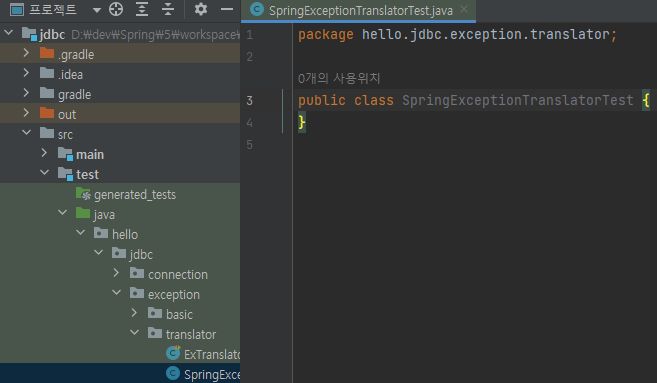Collapse the jdbc package under hello
The width and height of the screenshot is (657, 383).
pos(98,253)
